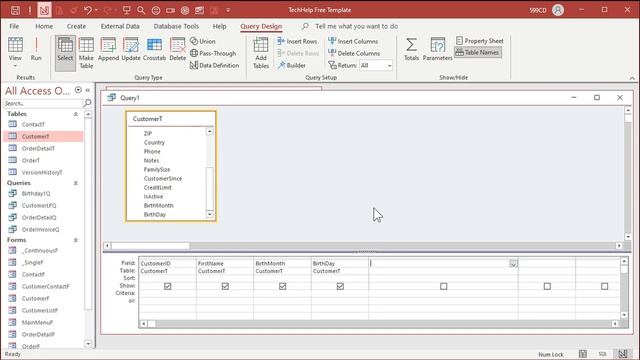
Task: Switch to SQL view from status bar
Action: click(603, 354)
